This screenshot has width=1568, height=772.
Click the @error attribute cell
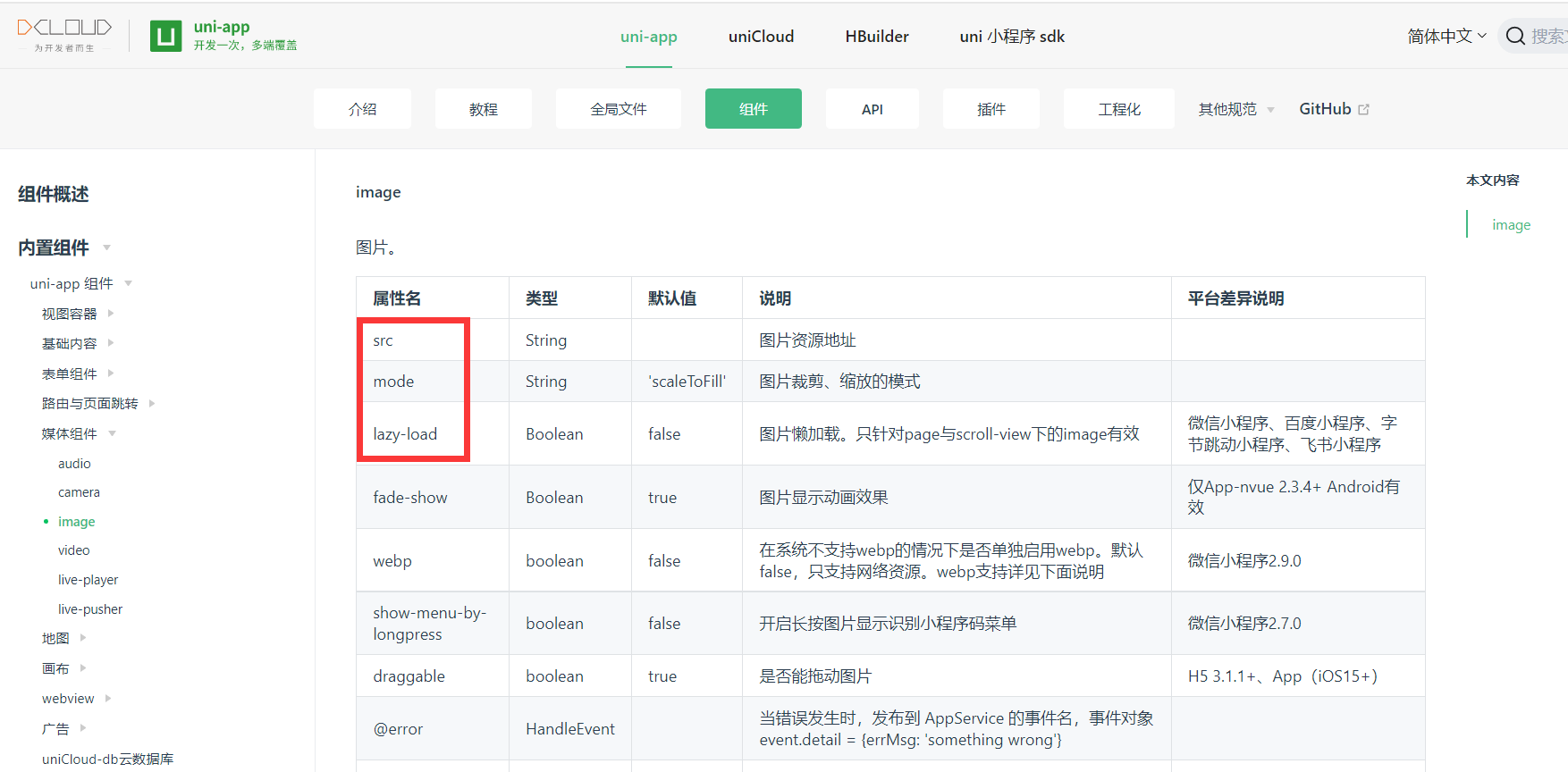(433, 729)
